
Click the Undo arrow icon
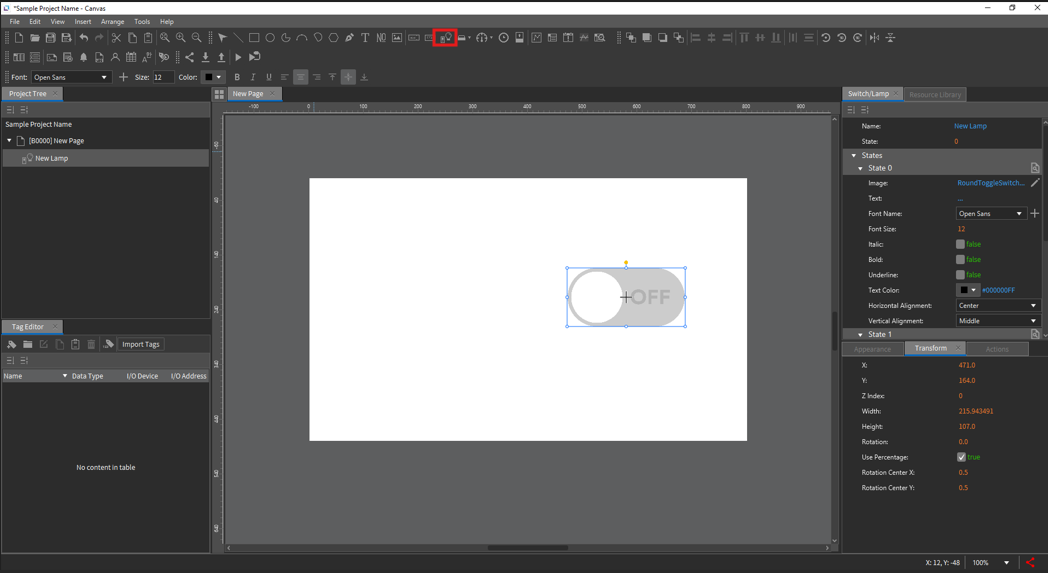pos(84,38)
